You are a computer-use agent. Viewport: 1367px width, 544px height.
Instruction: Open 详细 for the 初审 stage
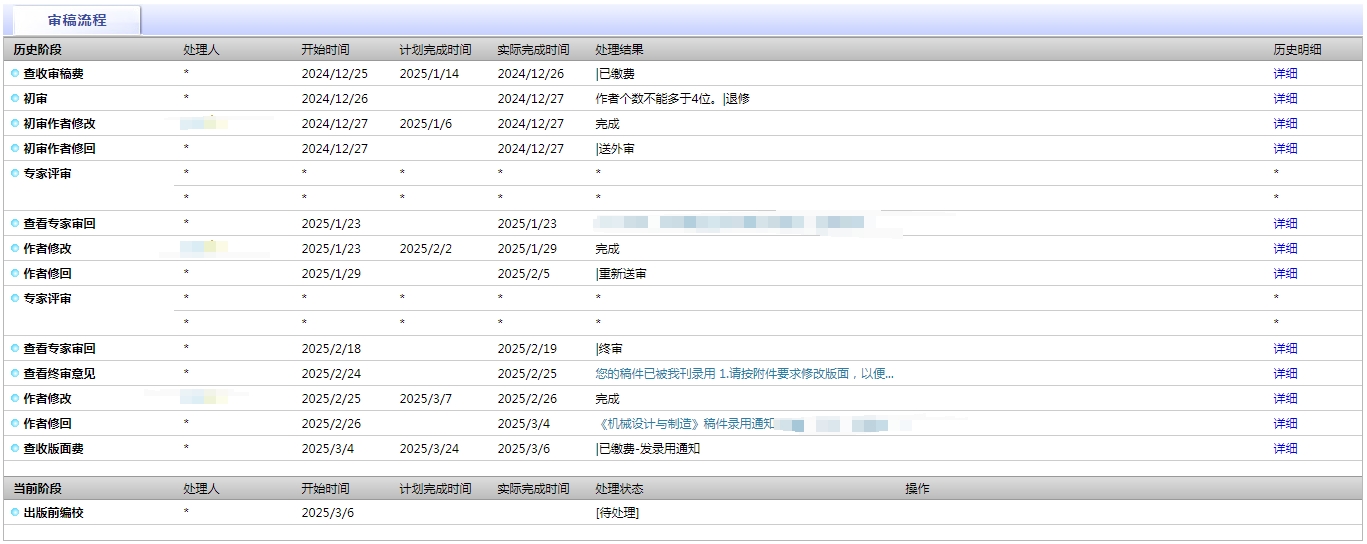[1285, 99]
